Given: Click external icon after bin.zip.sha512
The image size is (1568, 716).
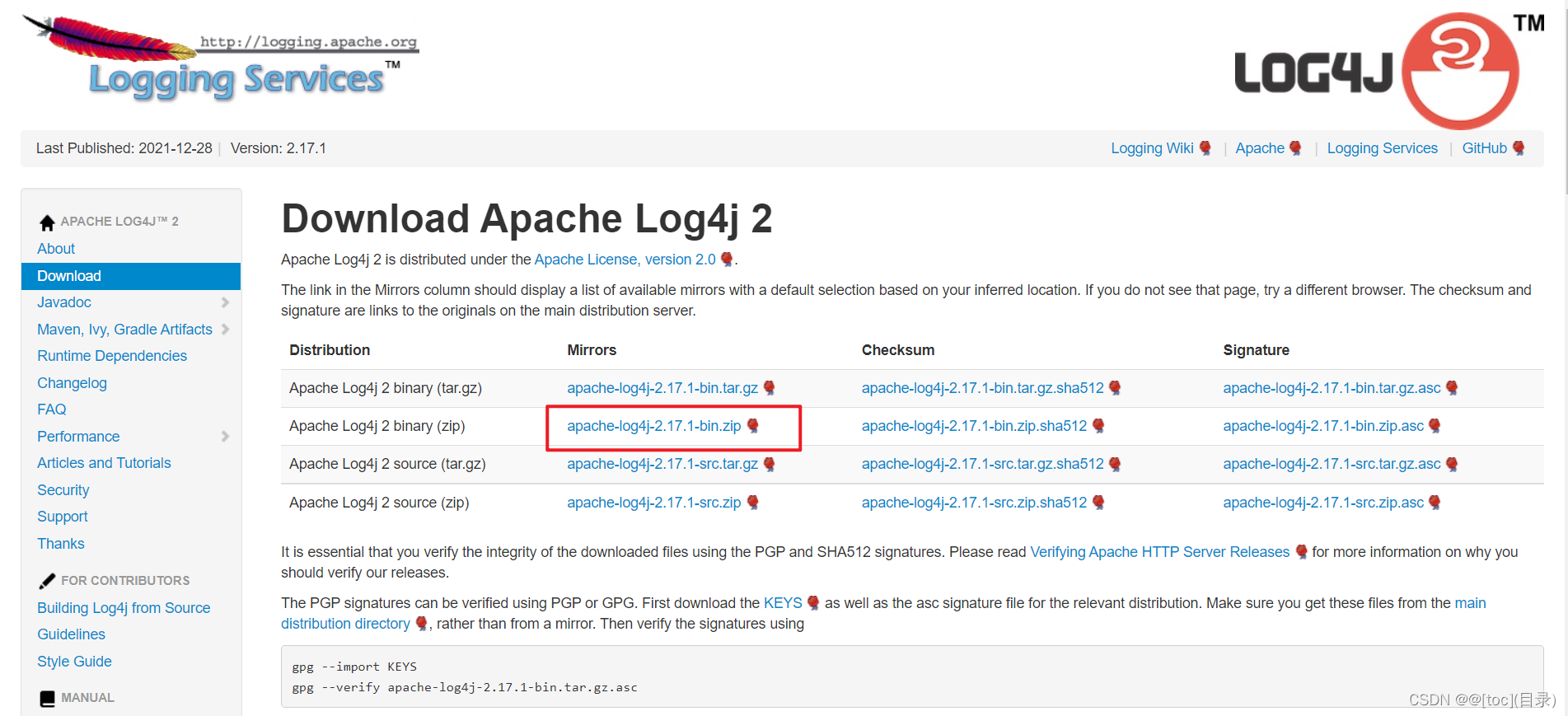Looking at the screenshot, I should [1098, 426].
